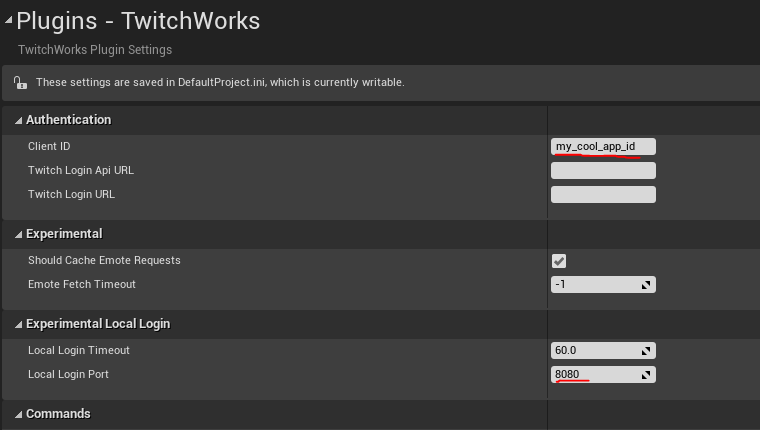Focus the Twitch Login Api URL field

603,171
